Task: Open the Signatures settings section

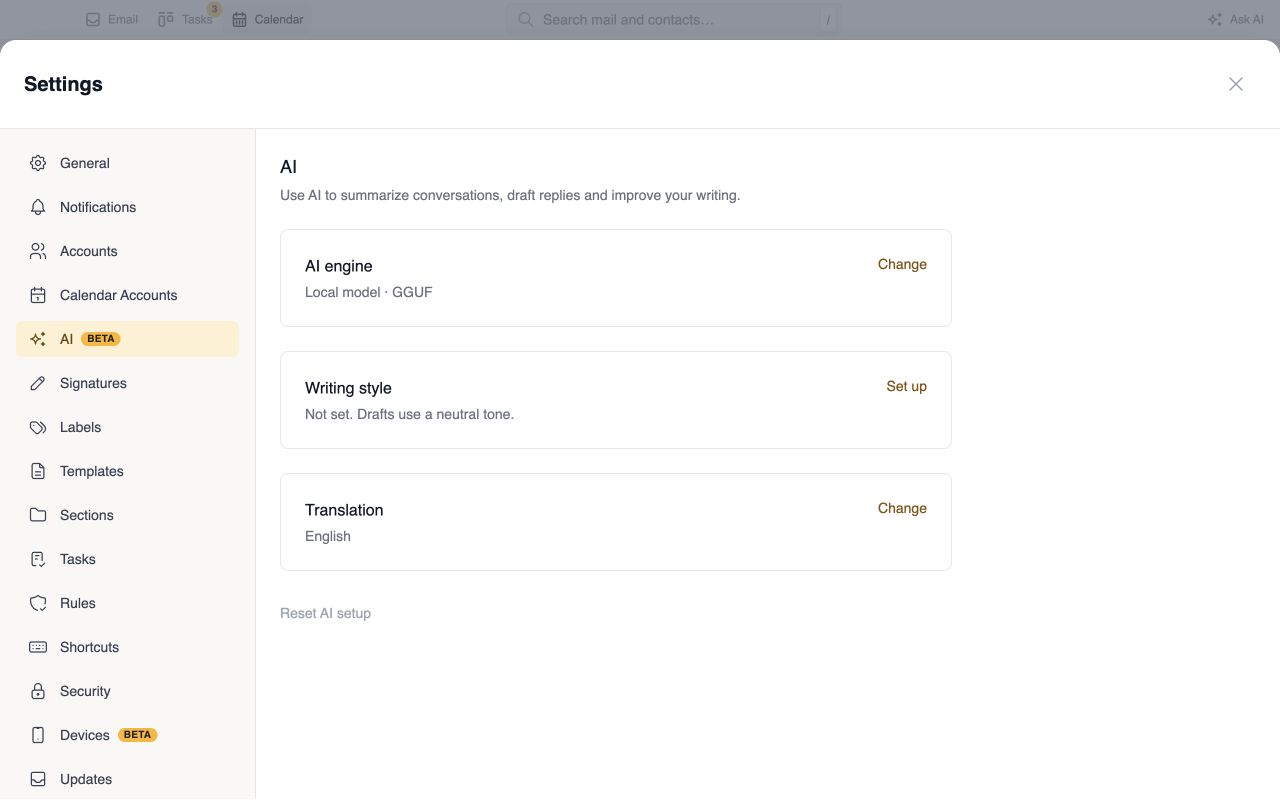Action: click(x=127, y=383)
